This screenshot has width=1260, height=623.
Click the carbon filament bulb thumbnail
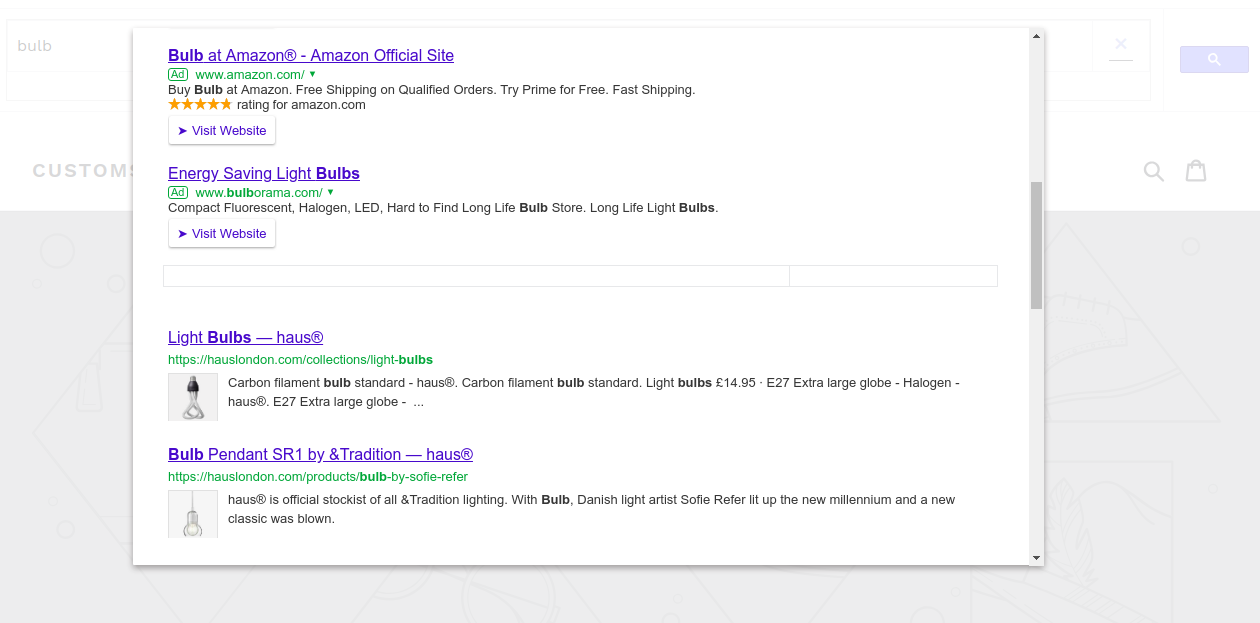coord(193,396)
